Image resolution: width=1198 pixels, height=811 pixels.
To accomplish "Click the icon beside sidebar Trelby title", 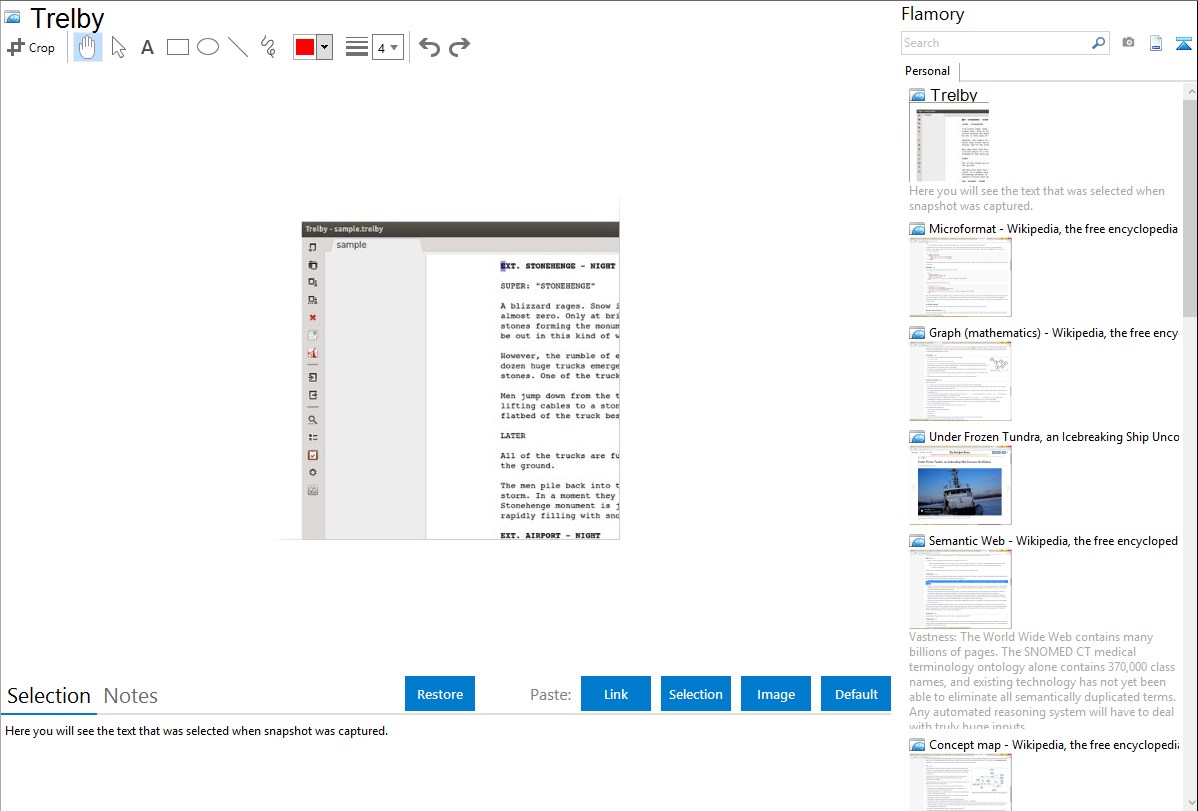I will (x=917, y=96).
